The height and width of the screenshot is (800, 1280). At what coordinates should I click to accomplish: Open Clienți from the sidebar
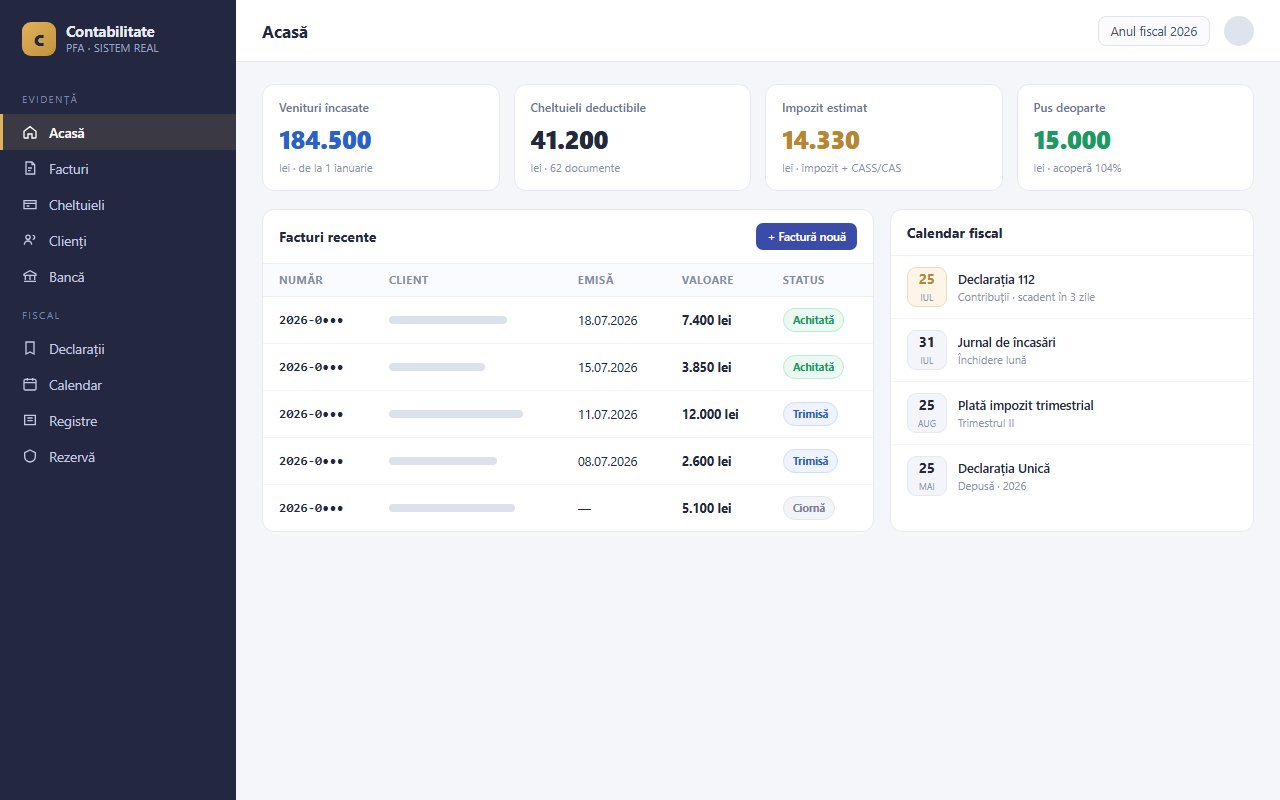click(x=118, y=240)
